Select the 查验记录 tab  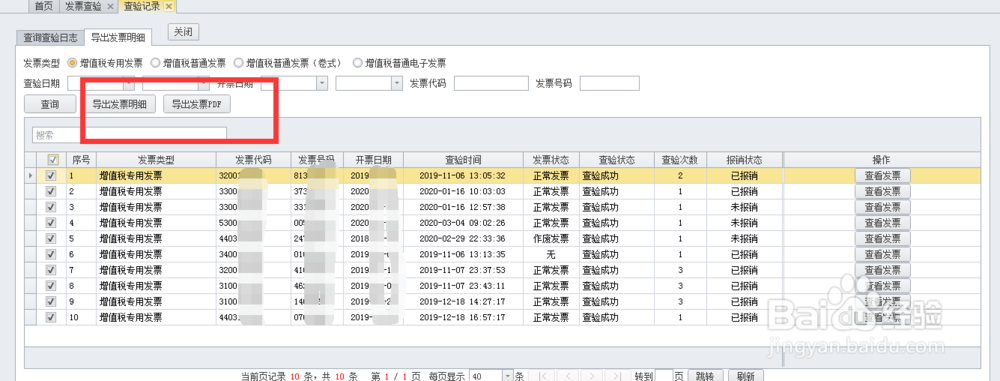click(142, 6)
